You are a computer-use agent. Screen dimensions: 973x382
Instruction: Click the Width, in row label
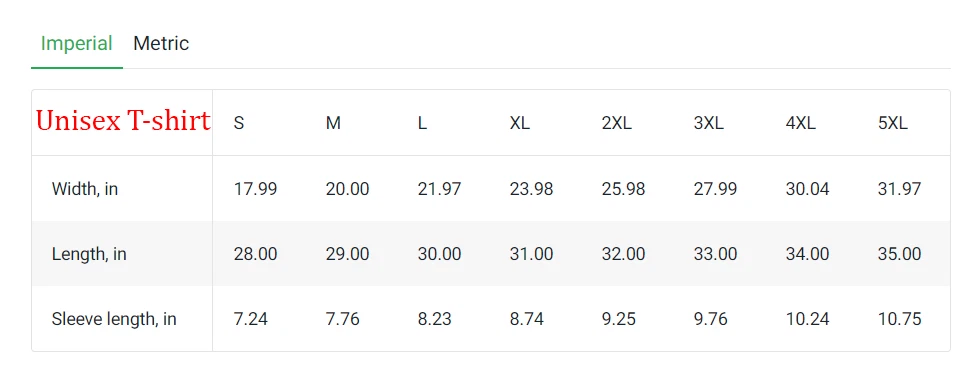point(85,189)
